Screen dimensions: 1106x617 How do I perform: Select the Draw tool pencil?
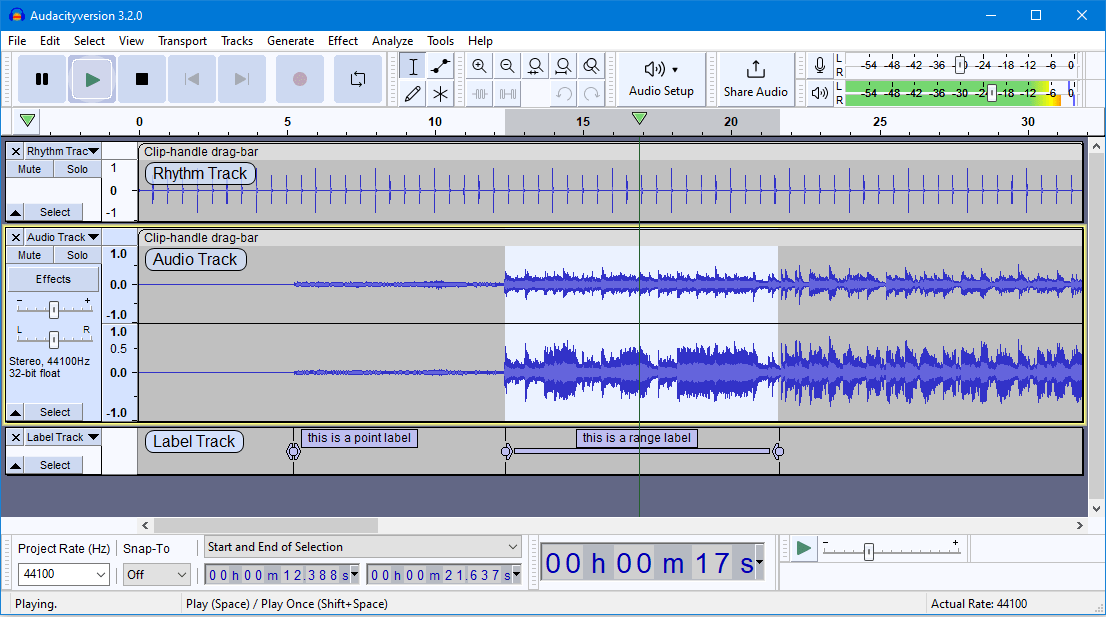coord(412,92)
